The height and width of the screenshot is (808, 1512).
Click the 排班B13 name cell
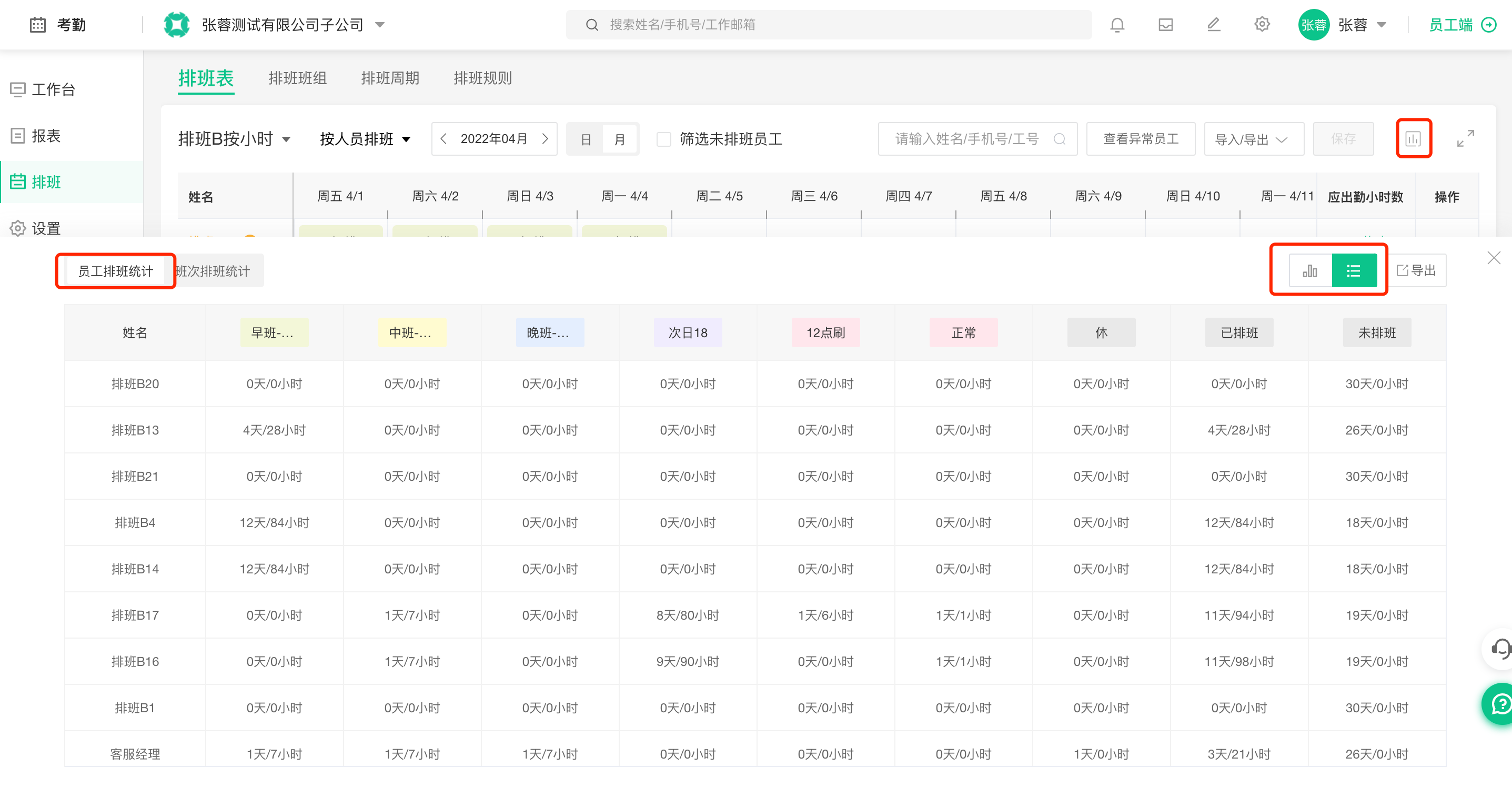click(135, 430)
